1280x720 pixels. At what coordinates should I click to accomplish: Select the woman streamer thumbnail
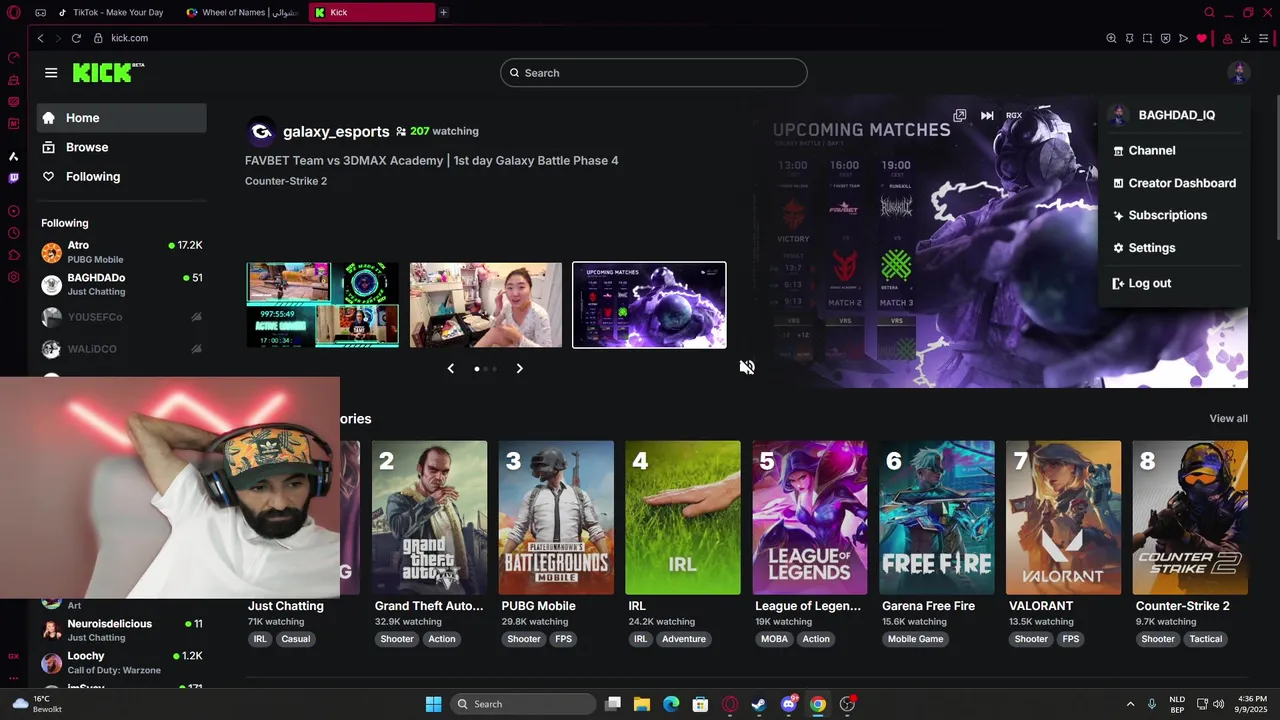486,305
